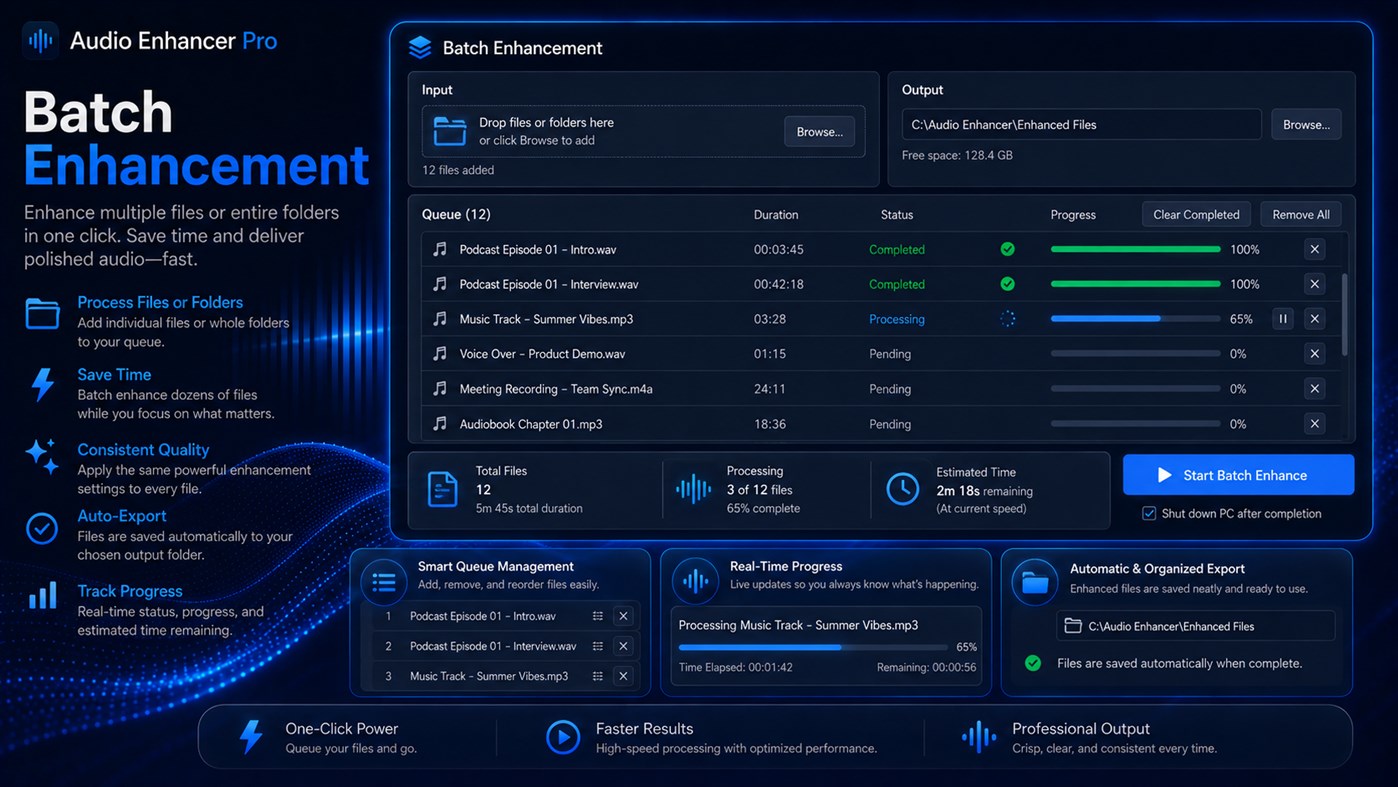
Task: Click Clear Completed button
Action: 1196,214
